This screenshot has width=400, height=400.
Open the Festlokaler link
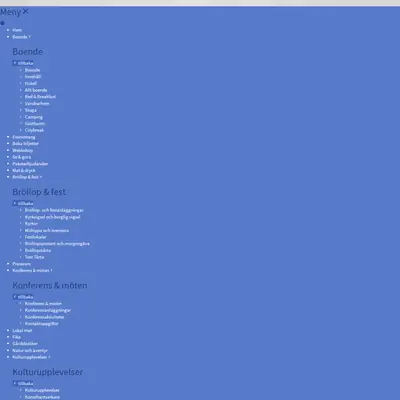[36, 237]
